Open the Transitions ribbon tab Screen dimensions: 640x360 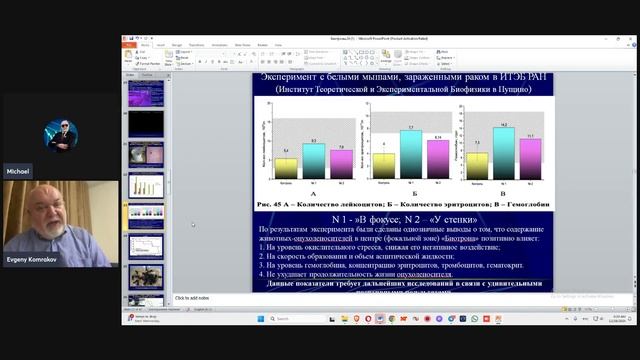[x=196, y=45]
